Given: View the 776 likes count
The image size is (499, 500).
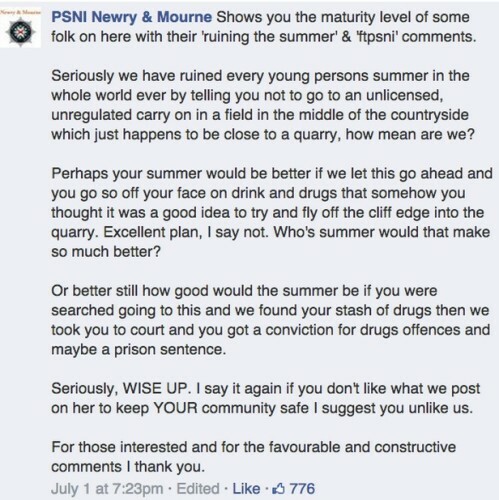Looking at the screenshot, I should [302, 489].
